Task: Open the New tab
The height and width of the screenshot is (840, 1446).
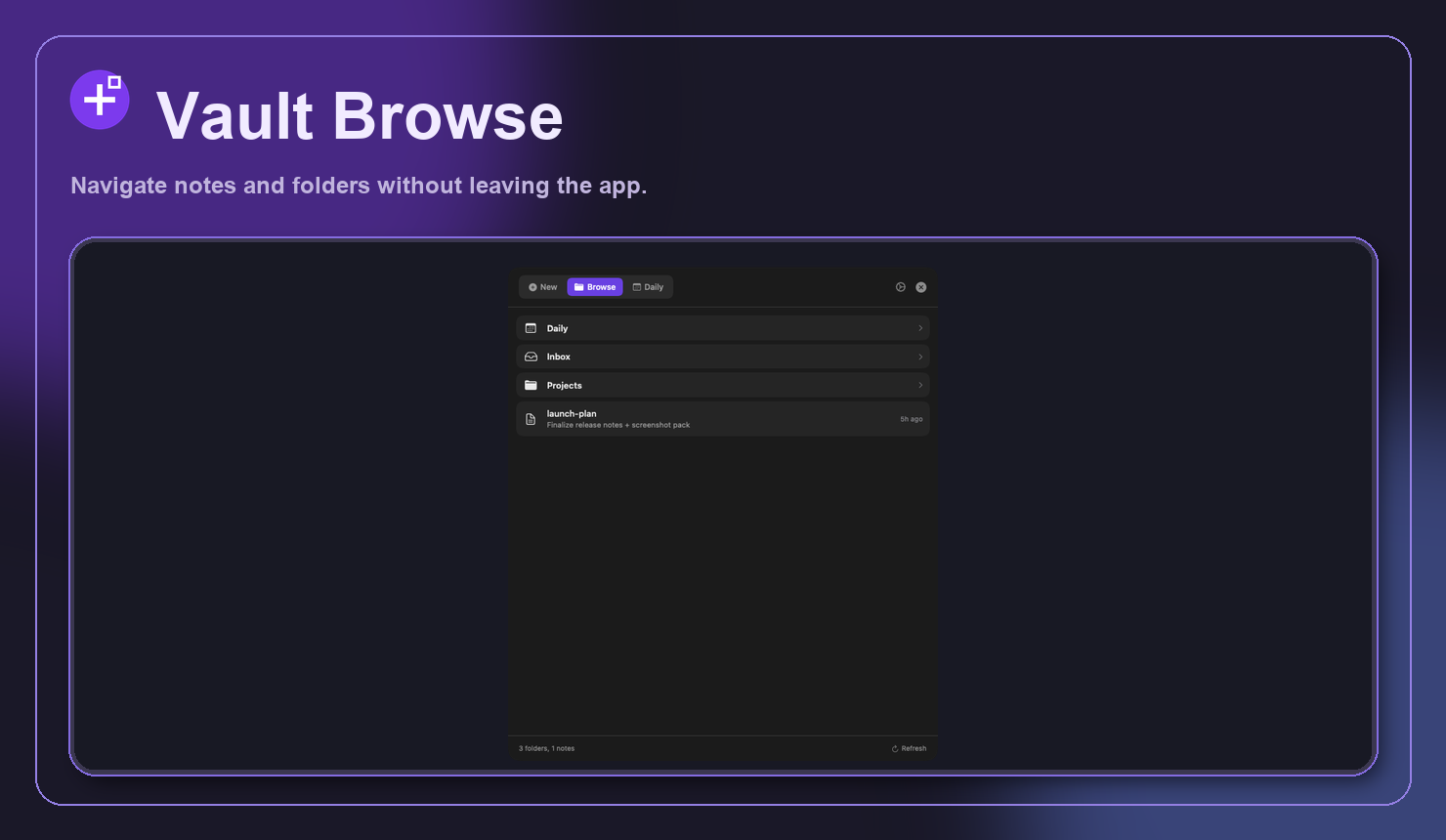Action: [x=542, y=286]
